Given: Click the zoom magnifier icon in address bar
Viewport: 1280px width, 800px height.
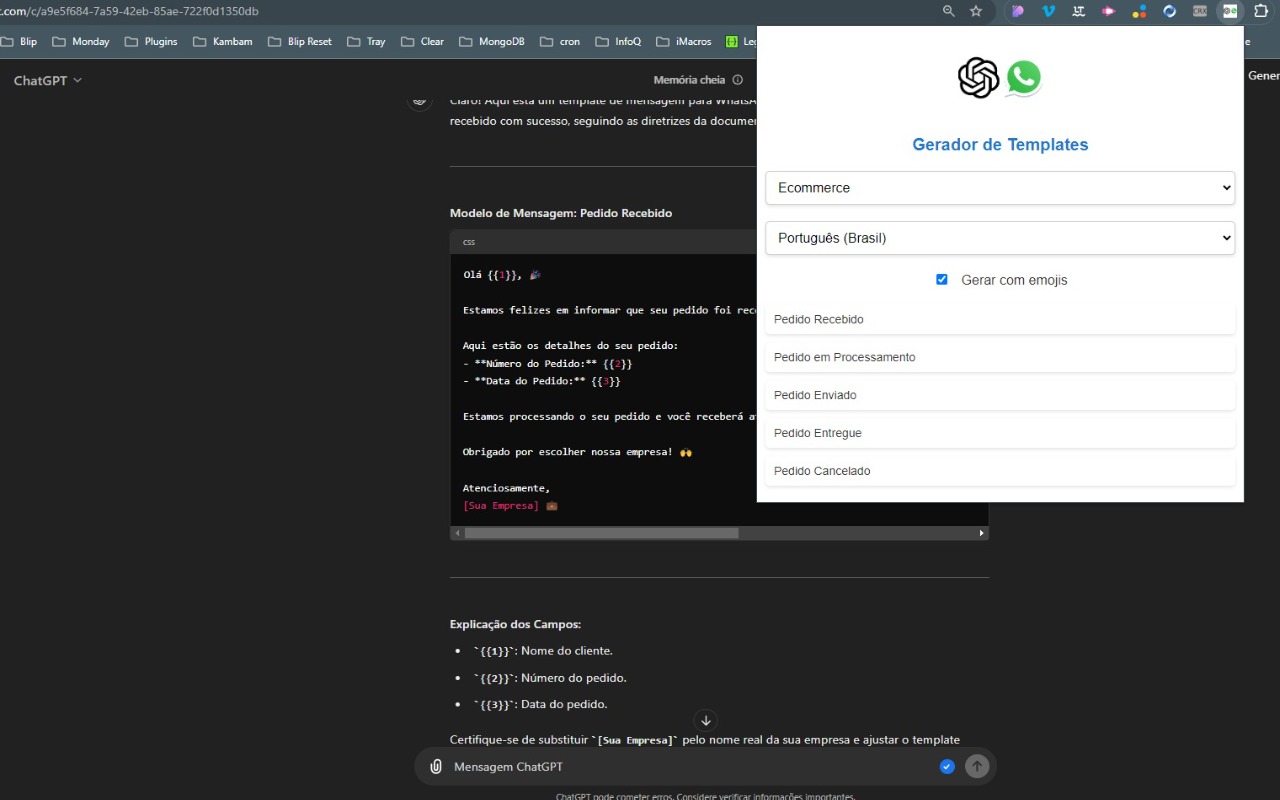Looking at the screenshot, I should pos(948,11).
